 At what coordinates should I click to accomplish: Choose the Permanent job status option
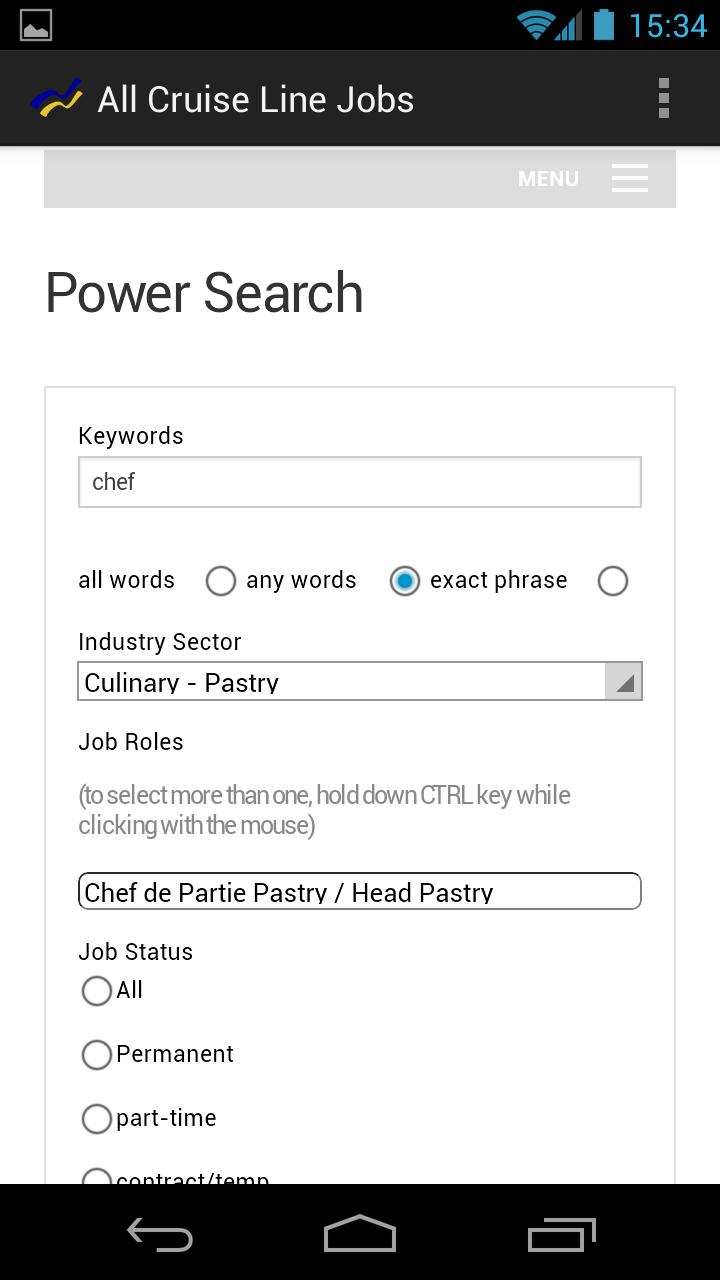tap(96, 1055)
